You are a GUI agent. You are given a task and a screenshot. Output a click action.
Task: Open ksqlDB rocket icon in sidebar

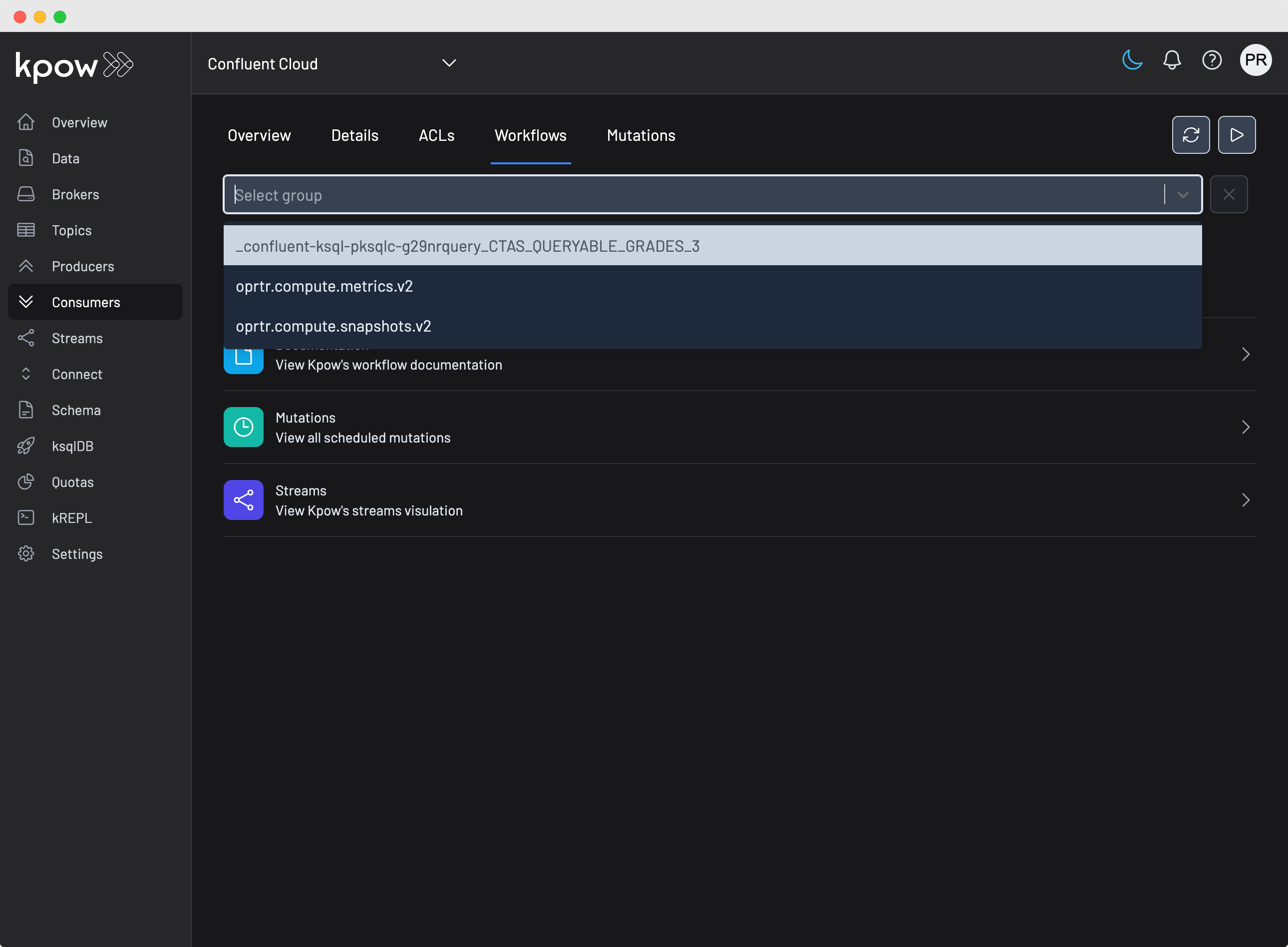26,446
